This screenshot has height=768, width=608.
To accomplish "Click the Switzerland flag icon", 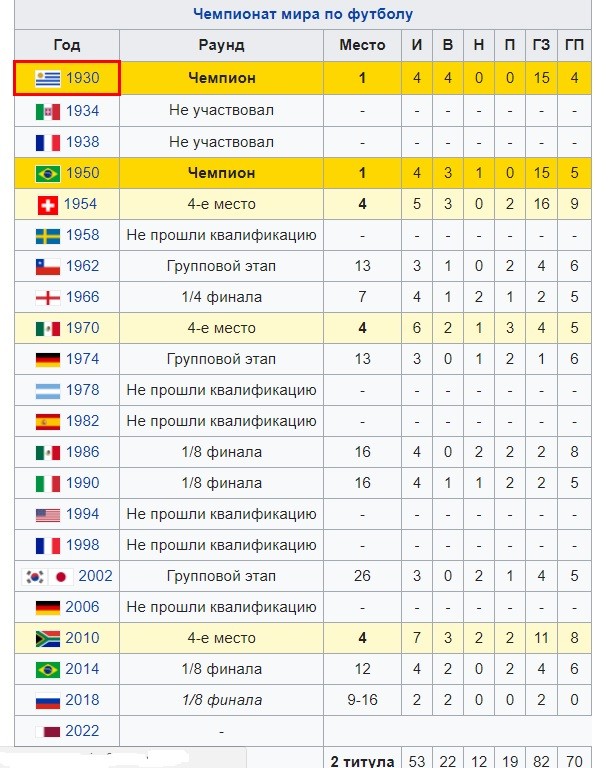I will tap(47, 204).
